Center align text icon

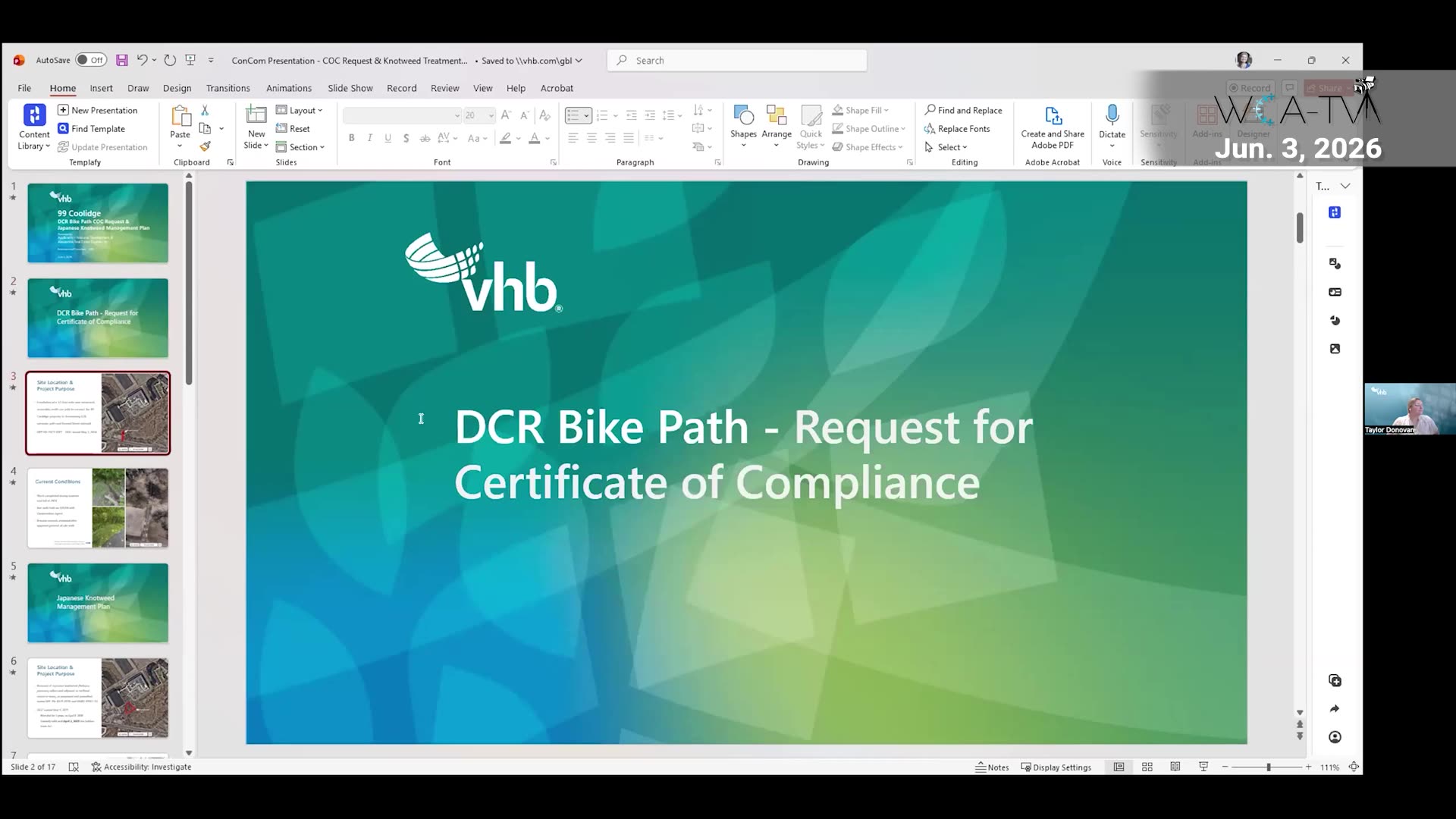point(591,138)
